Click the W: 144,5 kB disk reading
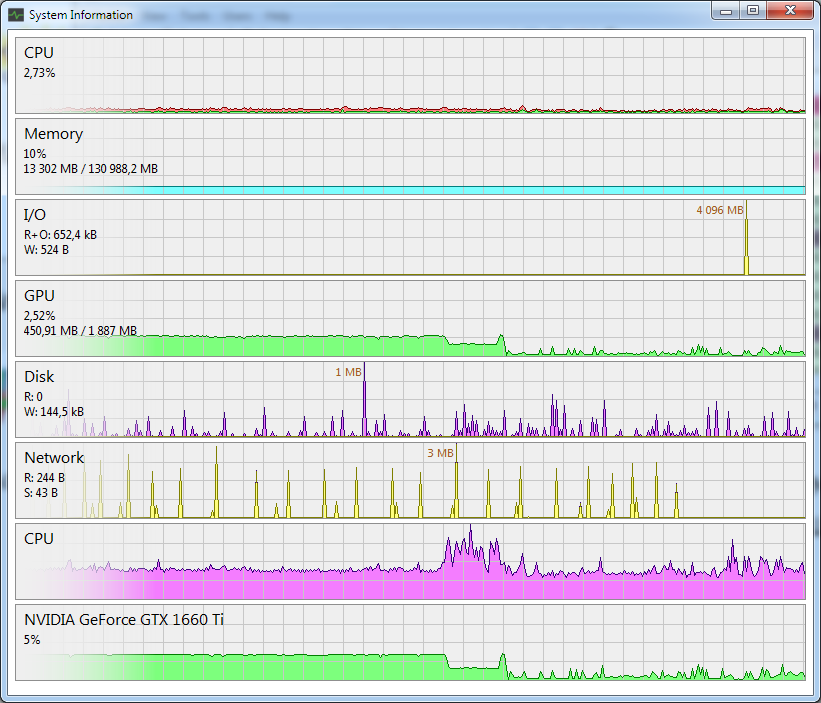Viewport: 821px width, 703px height. coord(54,412)
